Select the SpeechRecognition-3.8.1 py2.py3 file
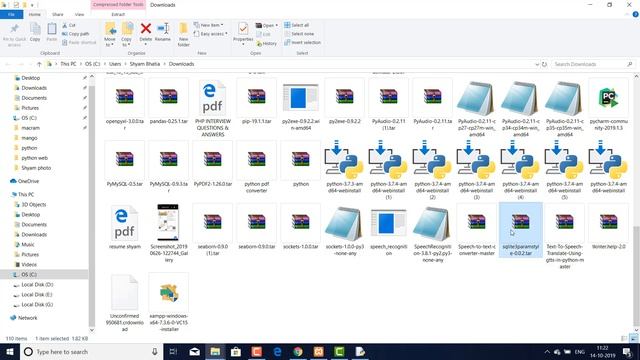Viewport: 640px width, 360px height. pyautogui.click(x=433, y=233)
